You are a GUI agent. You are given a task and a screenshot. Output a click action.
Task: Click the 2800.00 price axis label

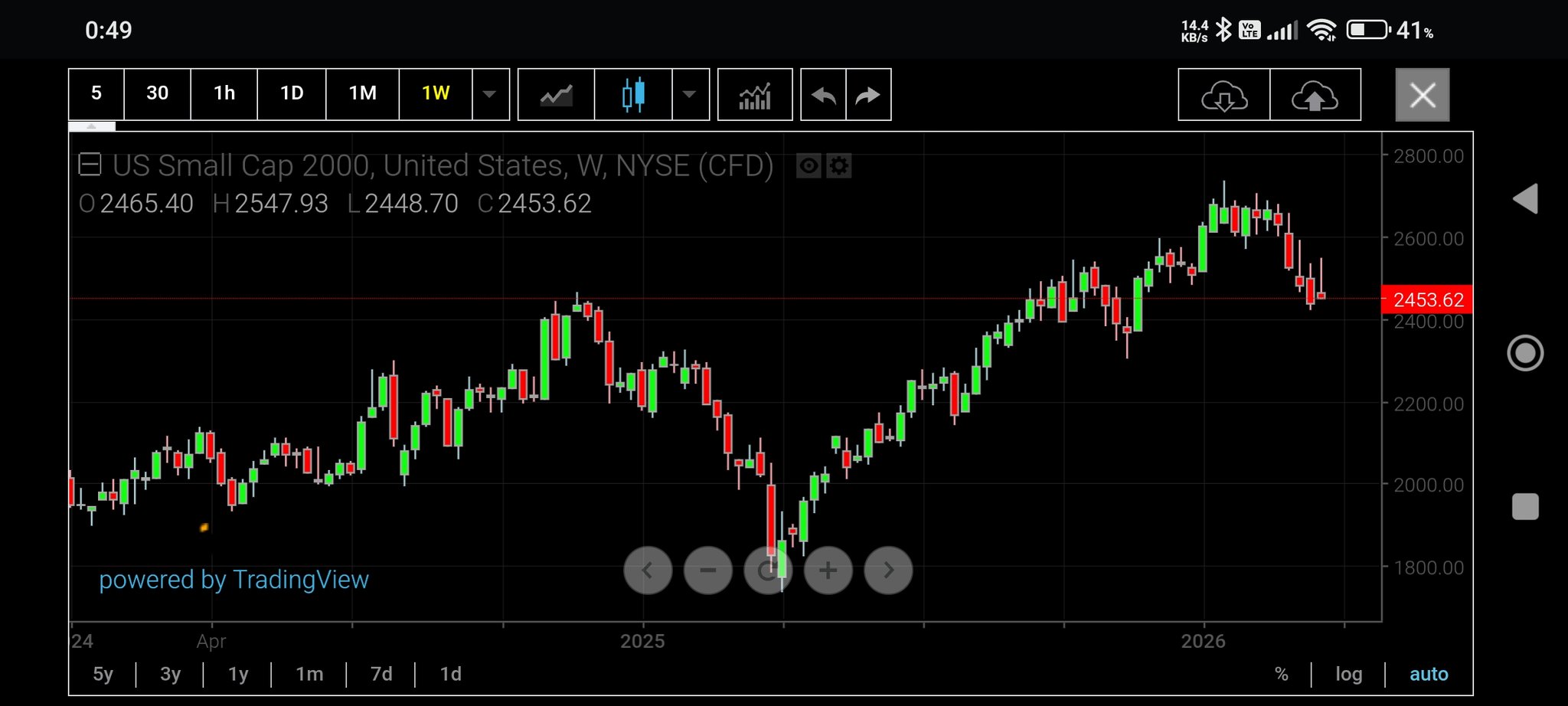coord(1429,156)
